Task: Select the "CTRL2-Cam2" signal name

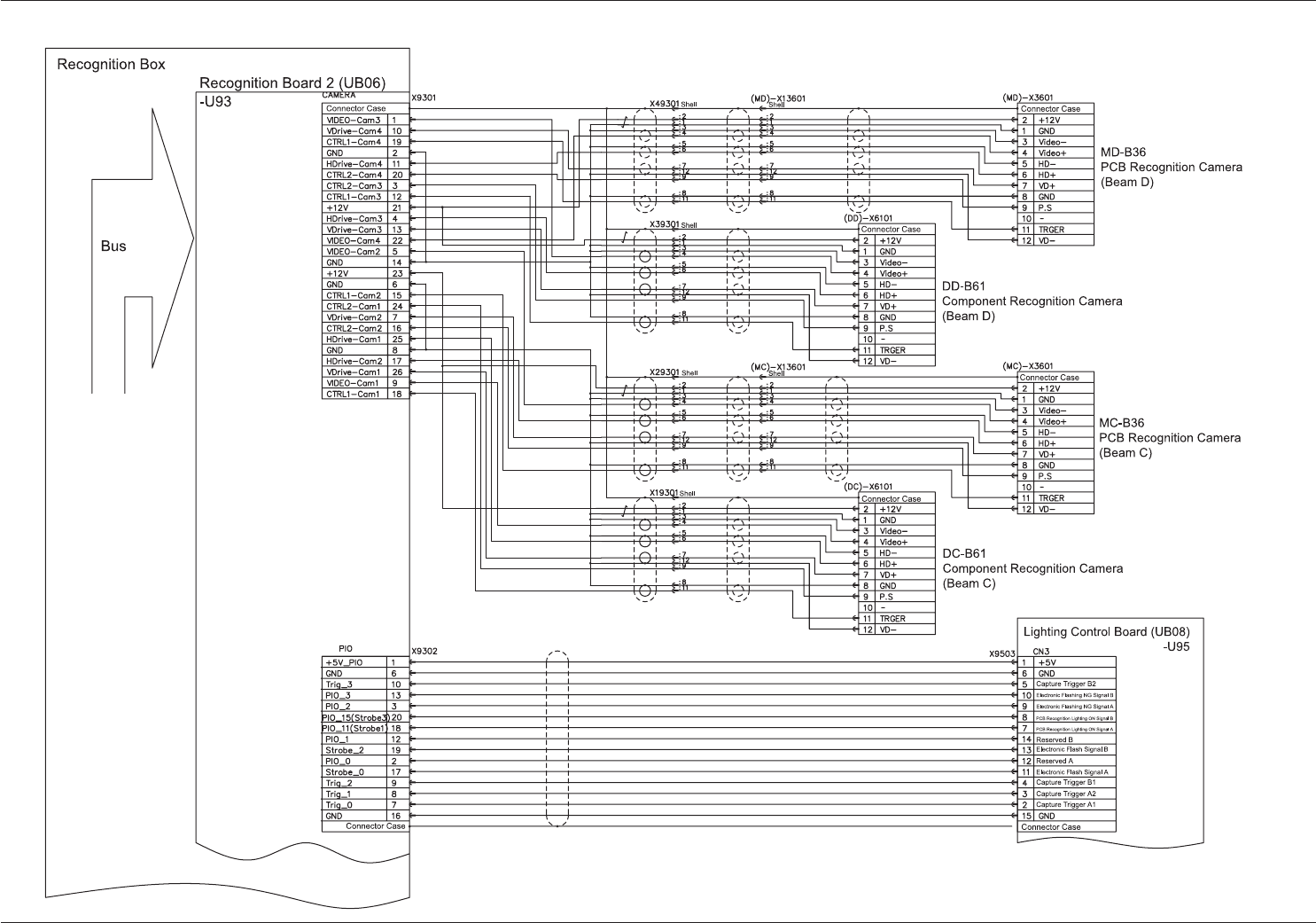Action: 354,328
